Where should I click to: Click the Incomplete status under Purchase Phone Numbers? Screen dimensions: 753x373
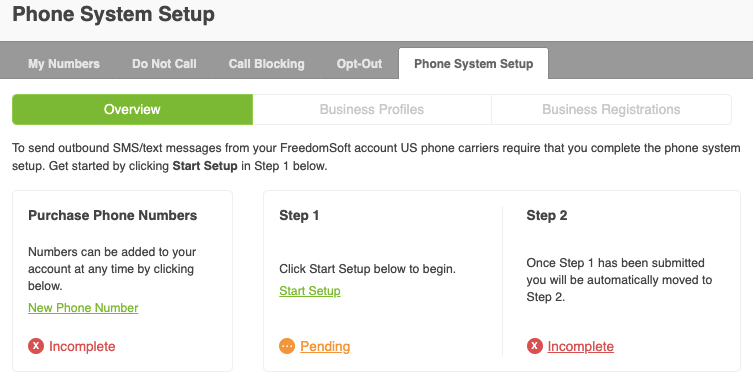[x=82, y=346]
